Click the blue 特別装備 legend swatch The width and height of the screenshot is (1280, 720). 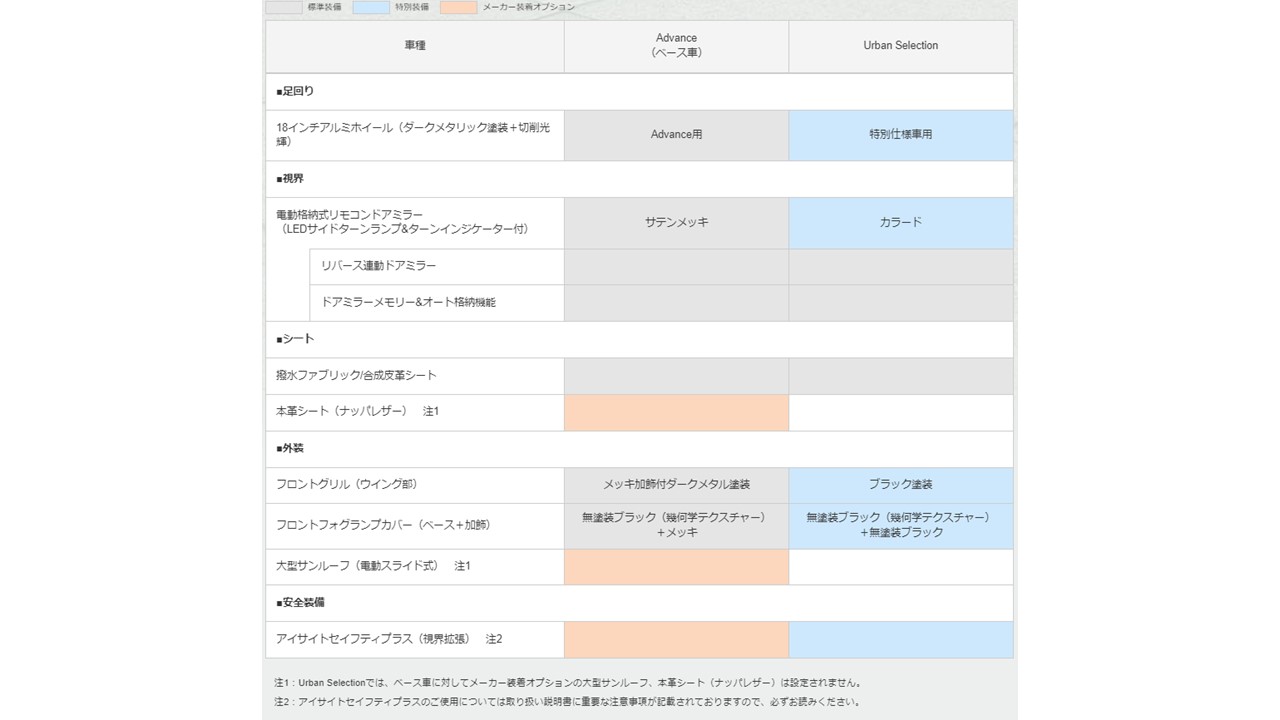(x=399, y=7)
